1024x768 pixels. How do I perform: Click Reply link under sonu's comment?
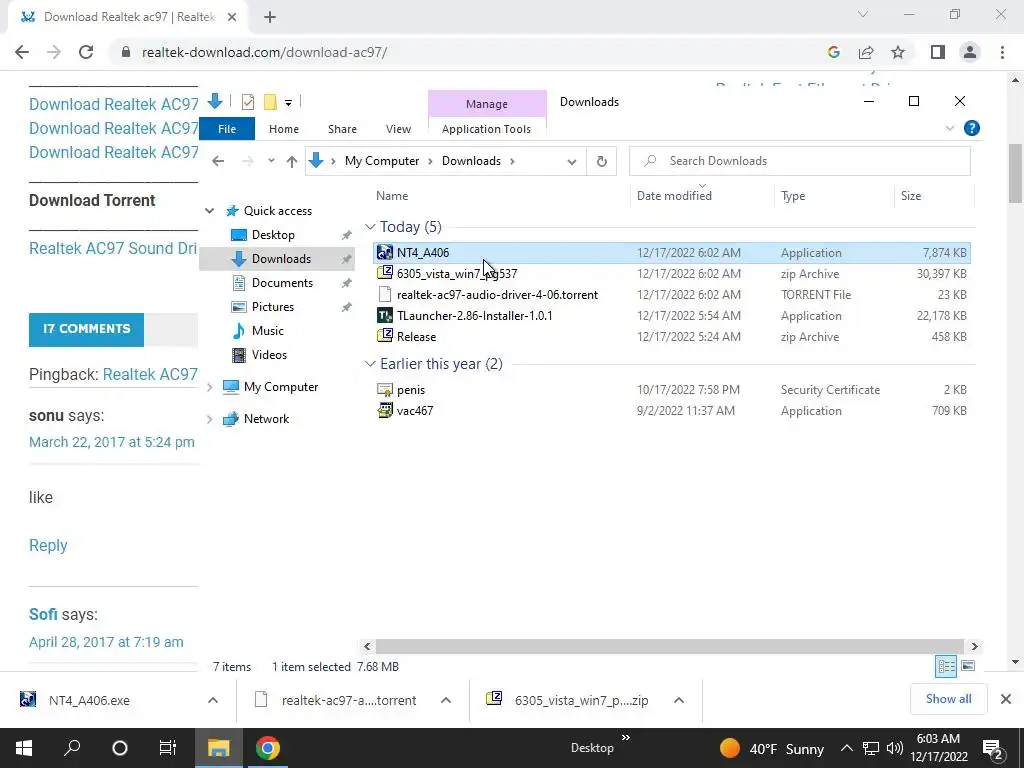(48, 545)
